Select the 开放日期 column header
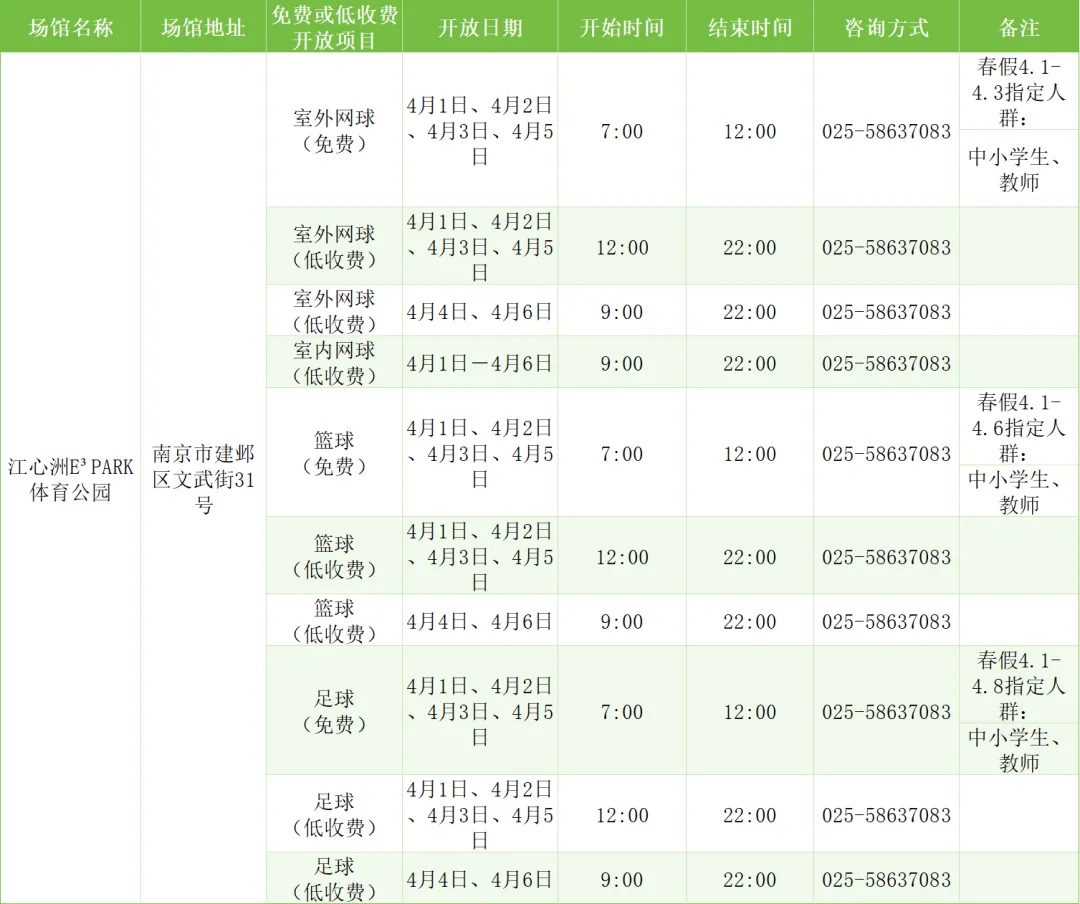1080x904 pixels. click(x=480, y=27)
